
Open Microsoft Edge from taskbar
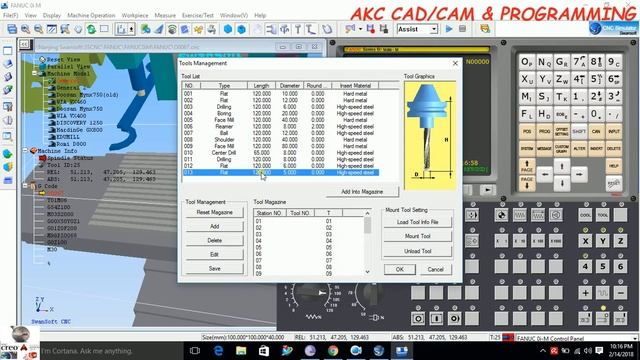(x=218, y=351)
